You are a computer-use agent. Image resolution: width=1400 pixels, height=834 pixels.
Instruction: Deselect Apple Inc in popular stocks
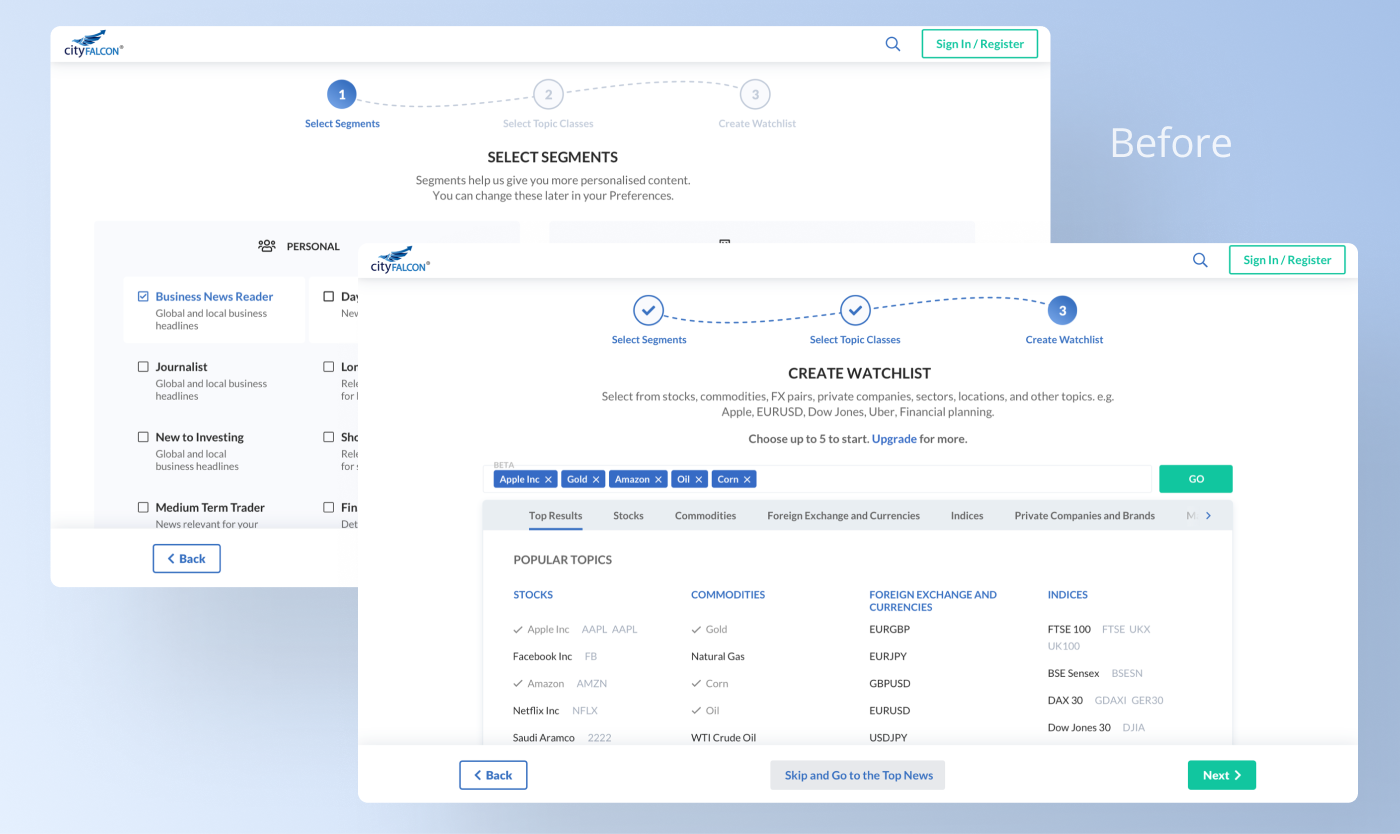[x=541, y=629]
